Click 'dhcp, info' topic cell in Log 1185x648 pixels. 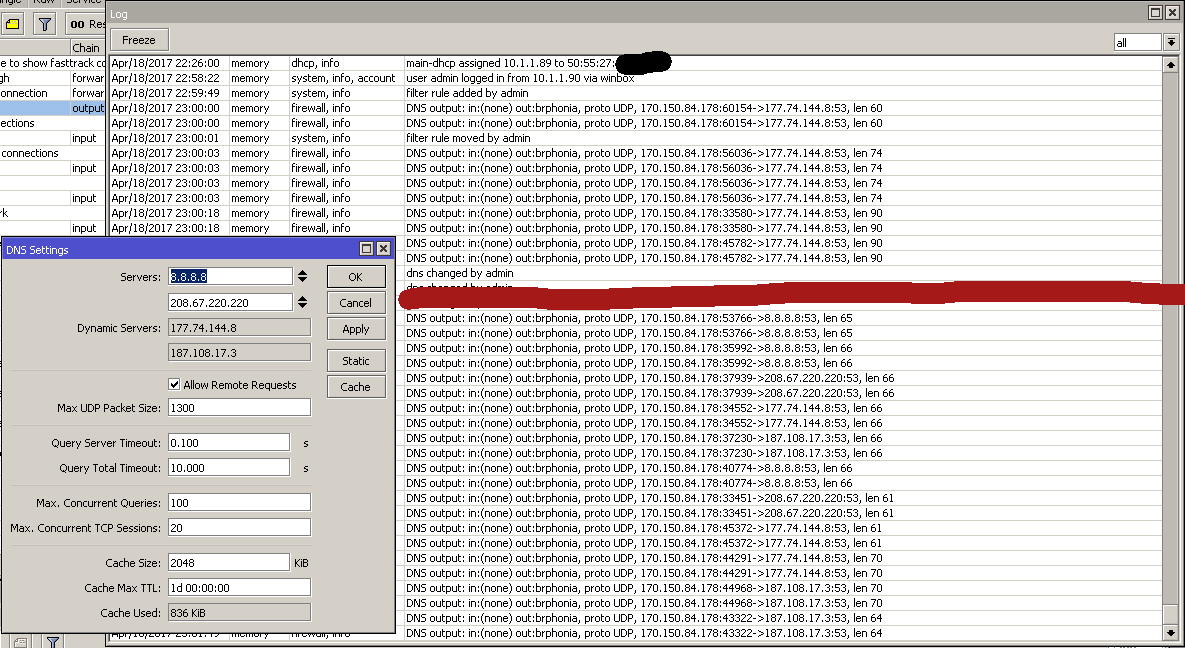(x=315, y=64)
